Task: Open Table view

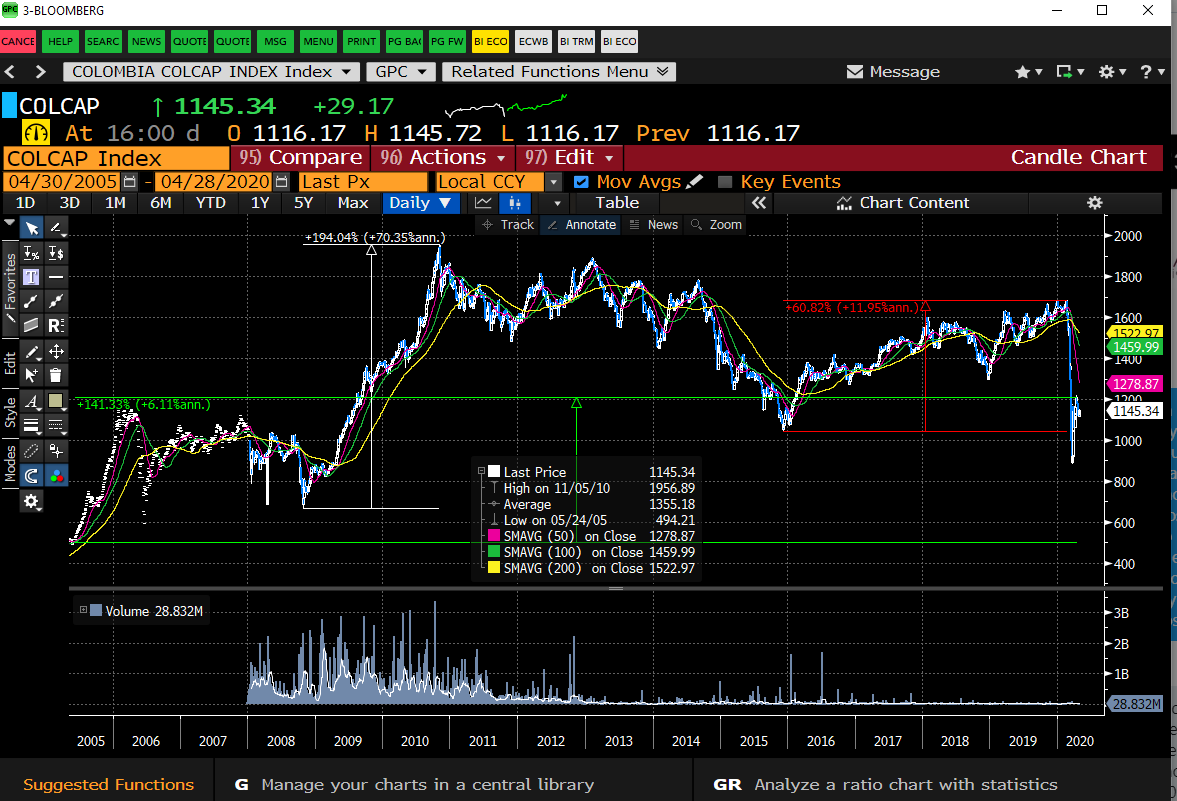Action: (617, 203)
